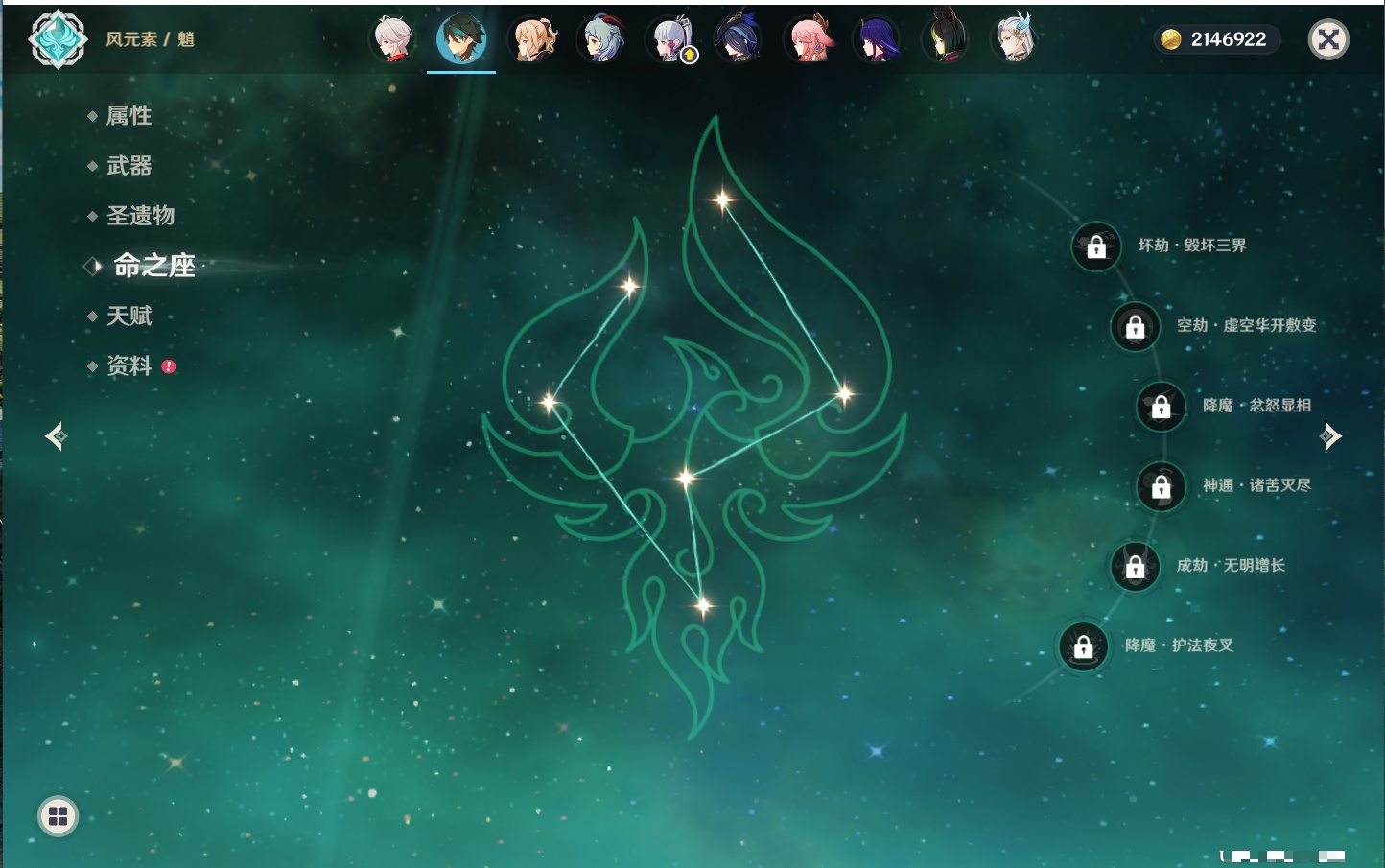This screenshot has width=1385, height=868.
Task: Open lock icon for 坏劫 · 毁坏三界
Action: 1096,246
